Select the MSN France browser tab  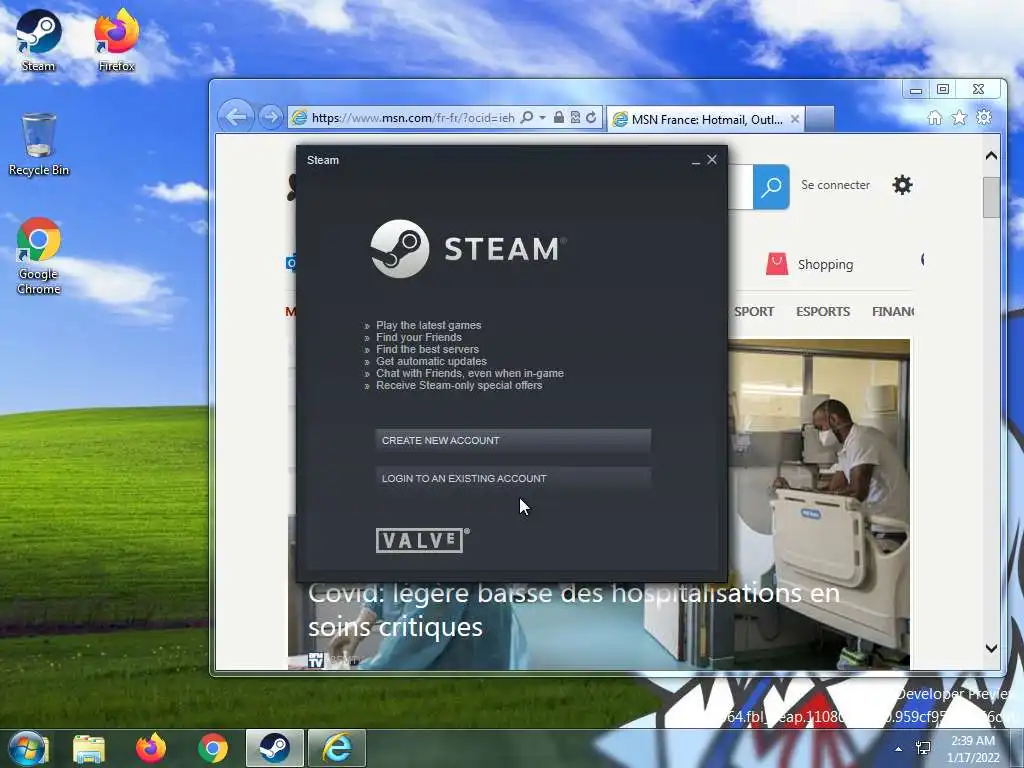pos(705,119)
